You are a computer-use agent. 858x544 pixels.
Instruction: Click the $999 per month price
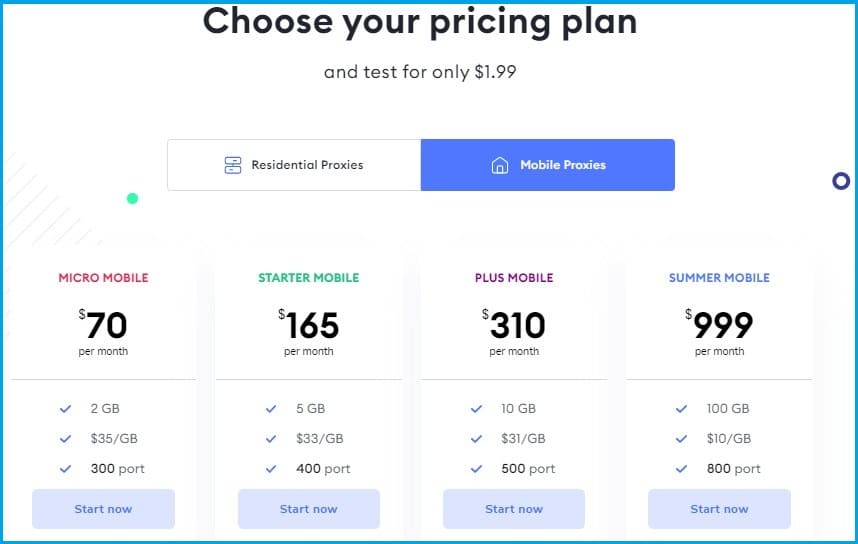pyautogui.click(x=719, y=332)
